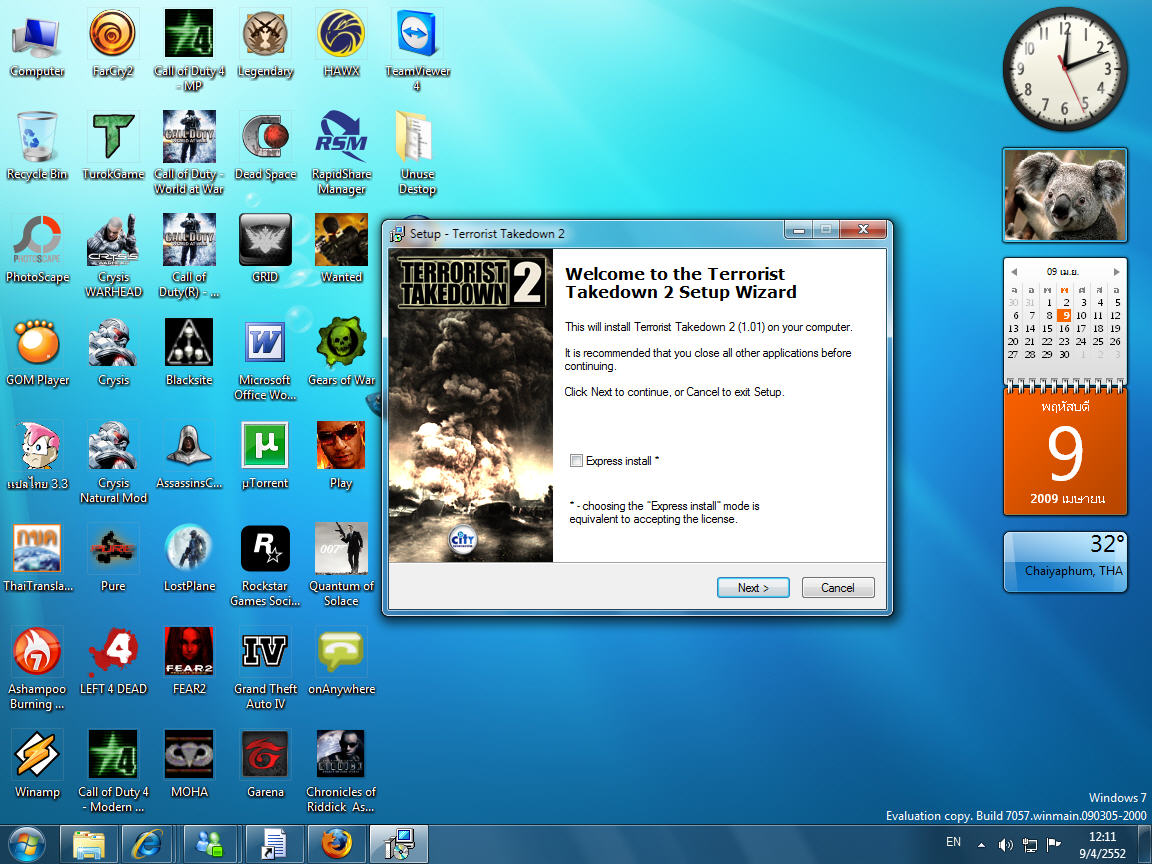Select the GRID game icon
The image size is (1152, 864).
tap(265, 248)
